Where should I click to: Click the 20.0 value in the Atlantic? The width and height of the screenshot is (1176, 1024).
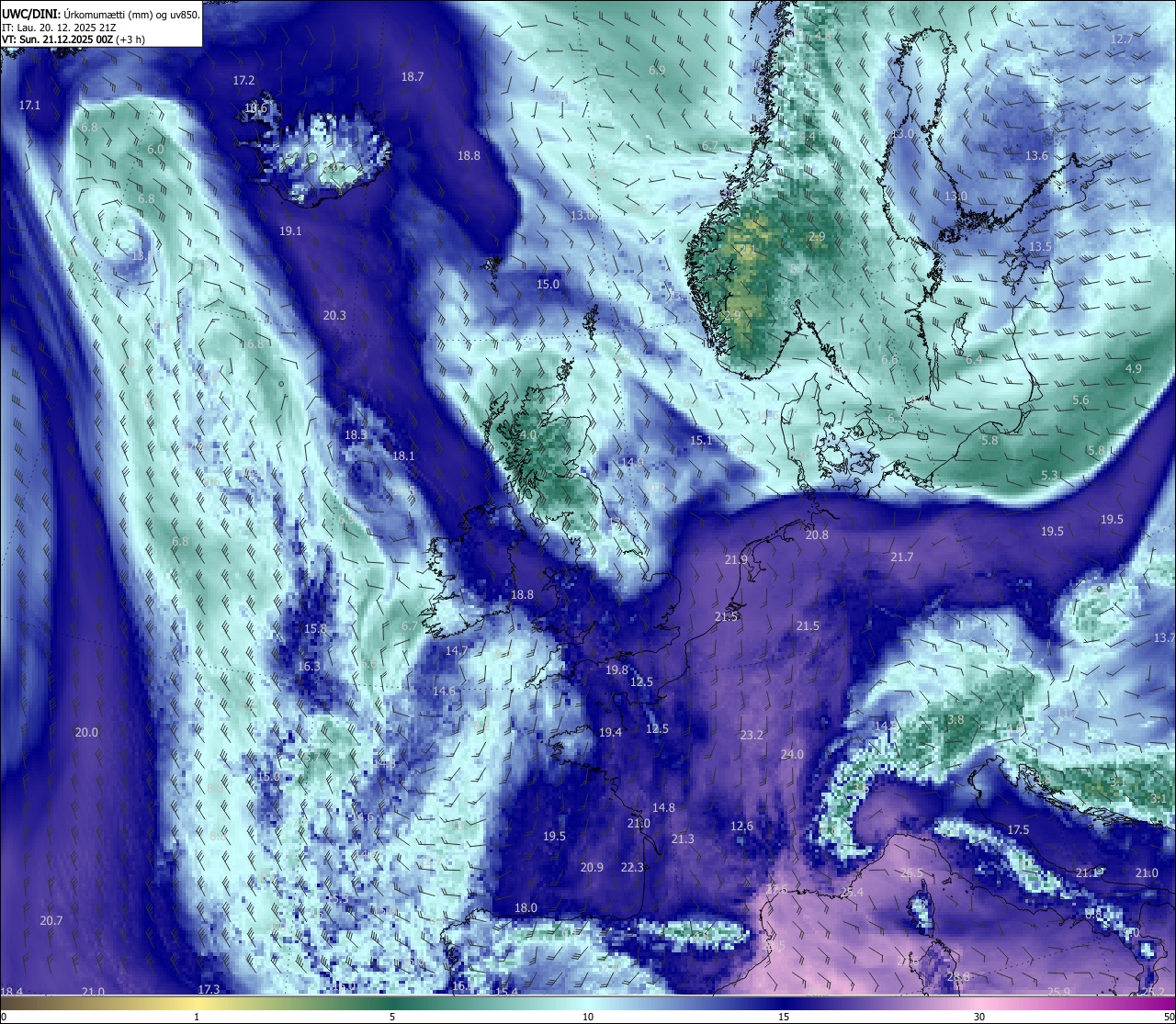86,733
